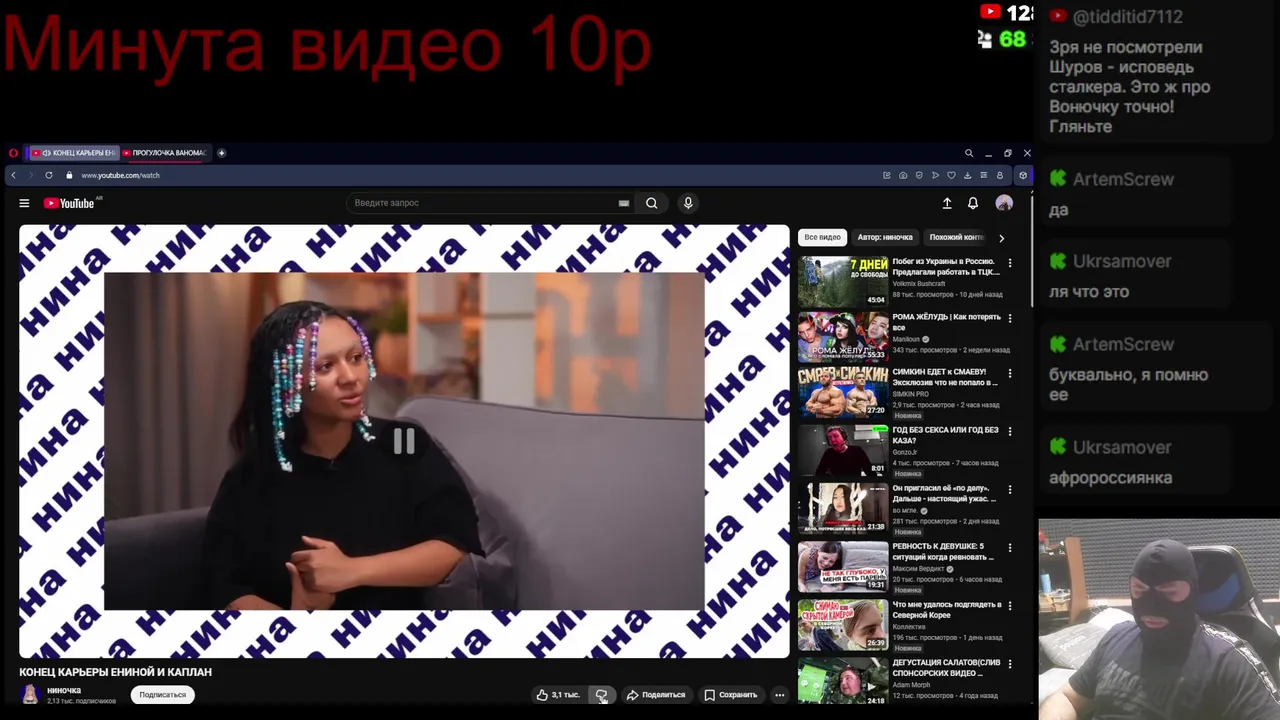This screenshot has height=720, width=1280.
Task: Click chat username @tidditid7112
Action: tap(1127, 17)
